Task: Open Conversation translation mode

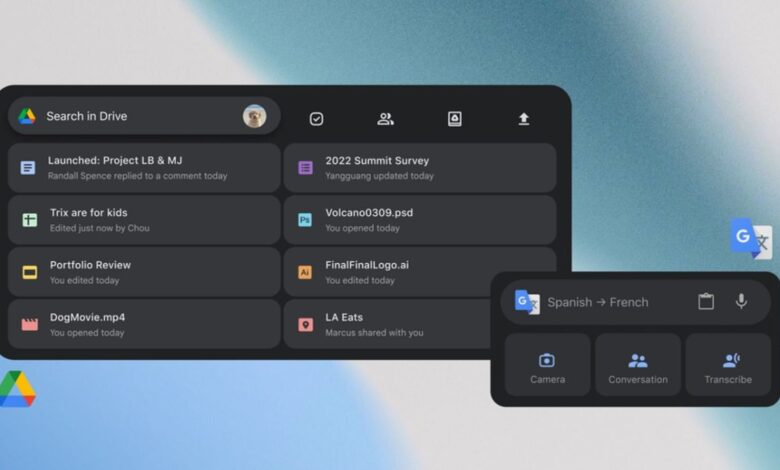Action: tap(638, 365)
